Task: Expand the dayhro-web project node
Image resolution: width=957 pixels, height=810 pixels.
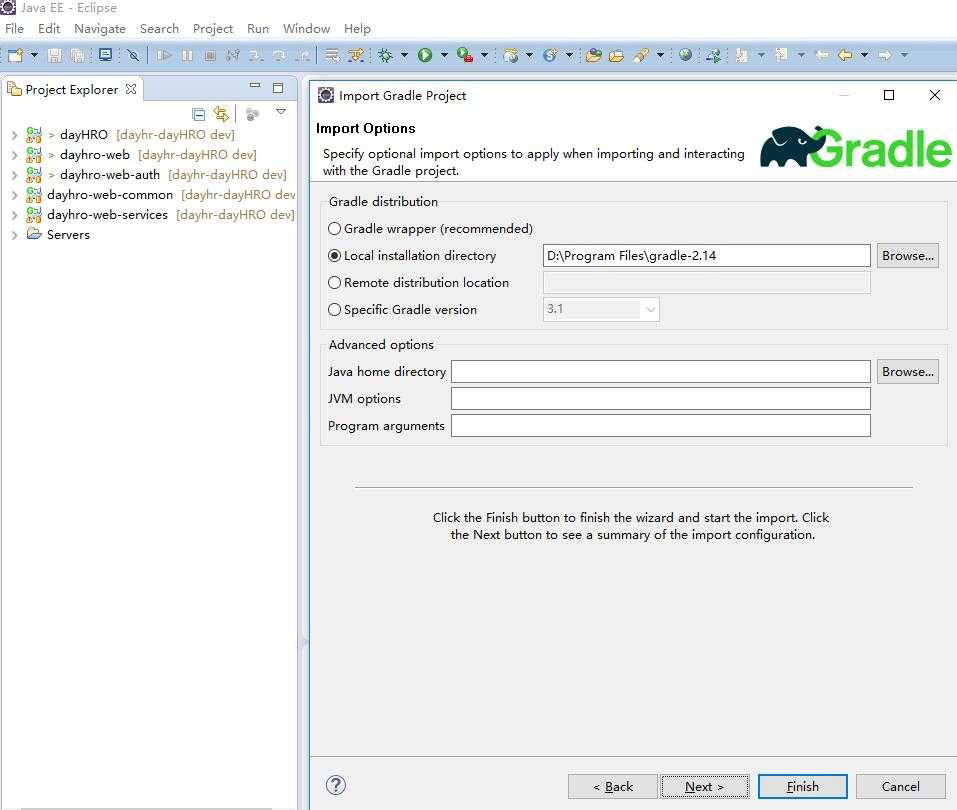Action: [x=15, y=155]
